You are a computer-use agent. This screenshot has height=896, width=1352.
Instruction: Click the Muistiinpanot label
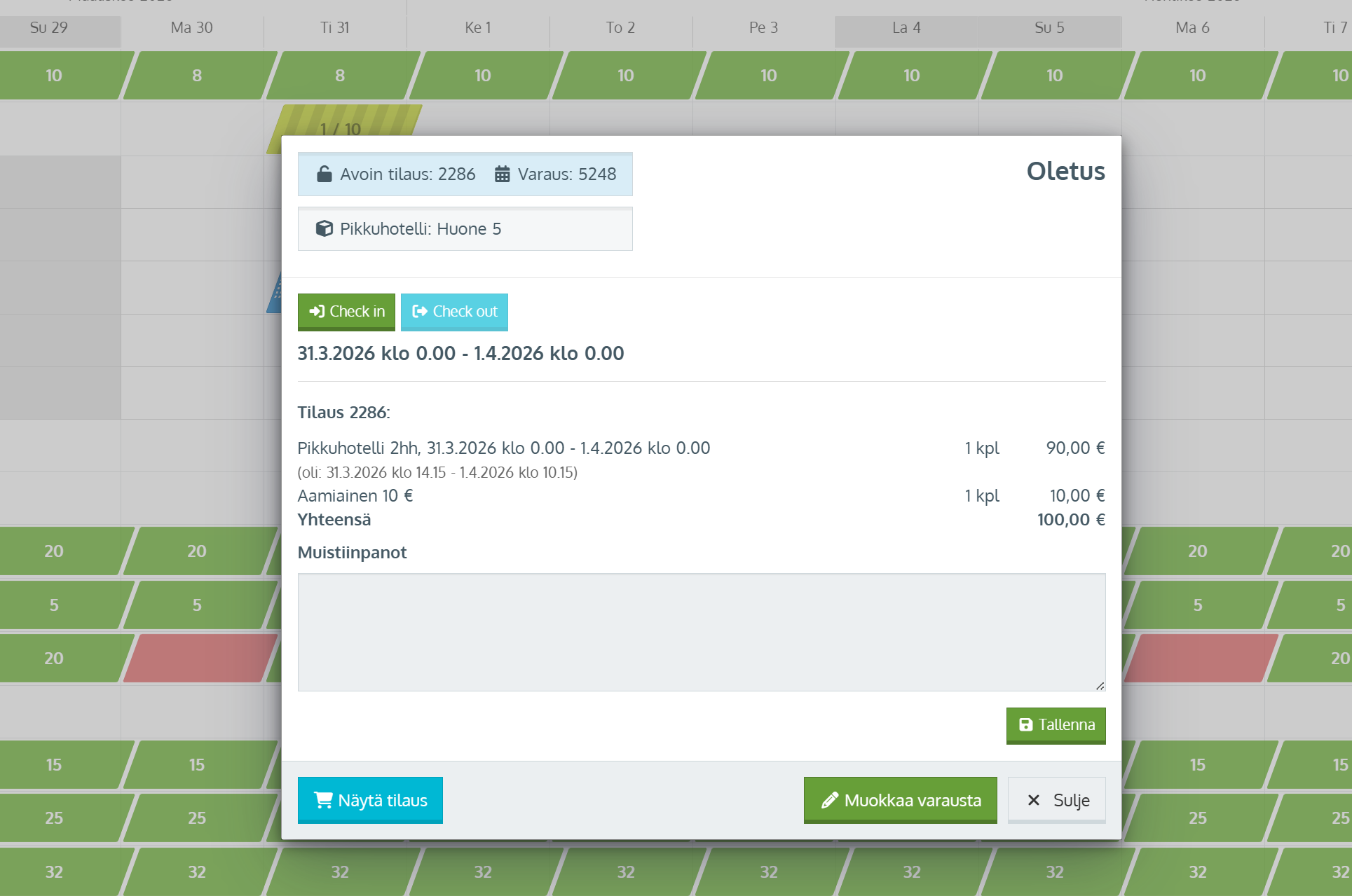[352, 552]
